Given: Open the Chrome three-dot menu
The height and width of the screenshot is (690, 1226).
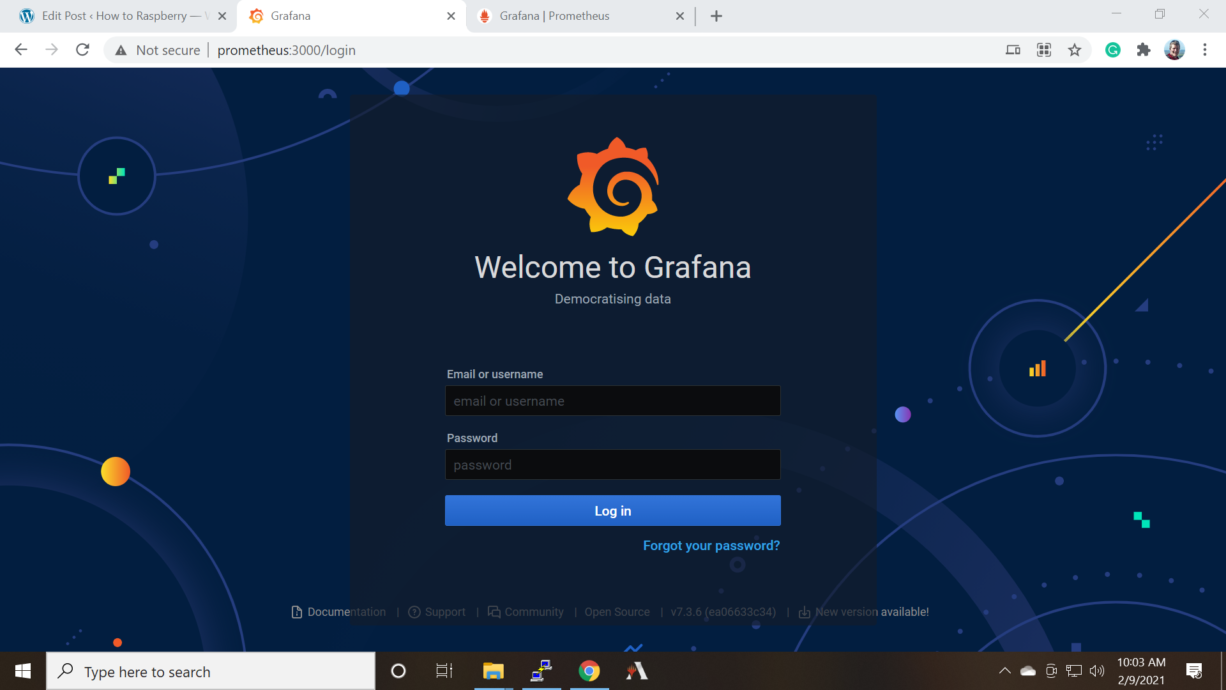Looking at the screenshot, I should 1204,49.
